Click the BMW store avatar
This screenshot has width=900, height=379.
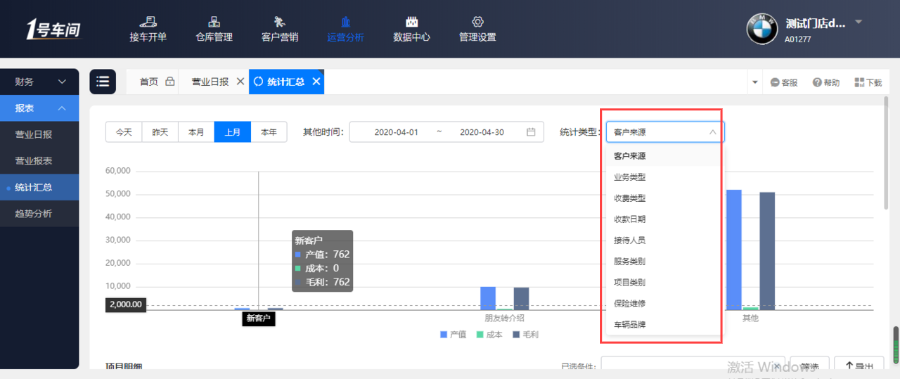762,29
